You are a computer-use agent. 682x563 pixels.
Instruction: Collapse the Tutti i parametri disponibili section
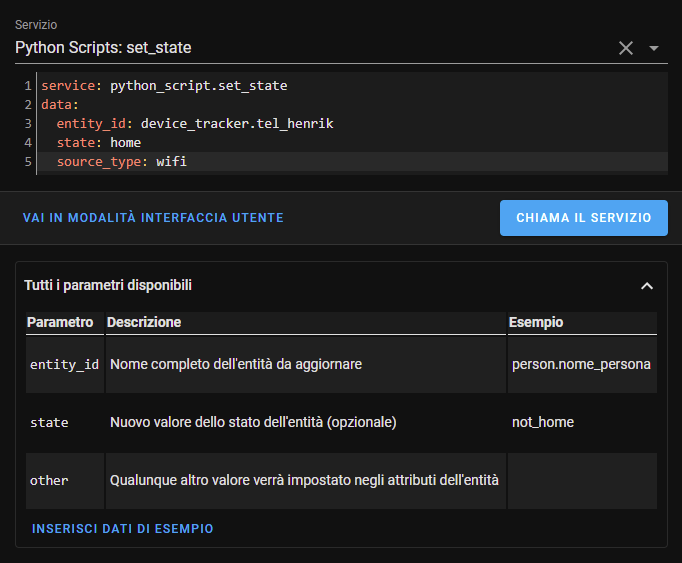pyautogui.click(x=647, y=286)
